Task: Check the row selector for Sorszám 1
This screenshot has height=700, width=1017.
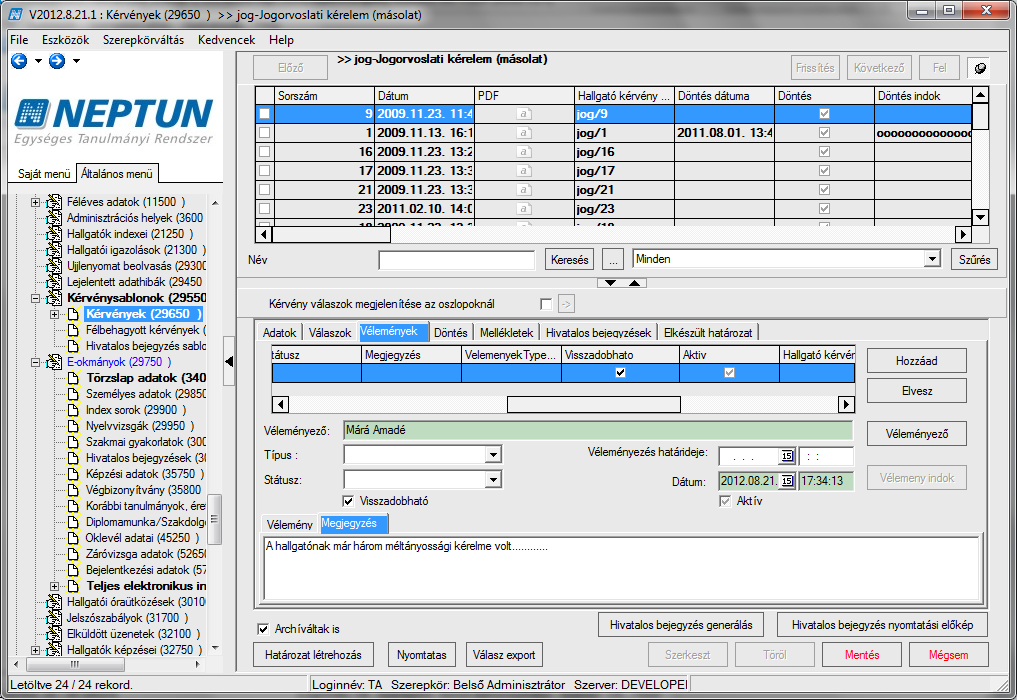Action: tap(265, 133)
